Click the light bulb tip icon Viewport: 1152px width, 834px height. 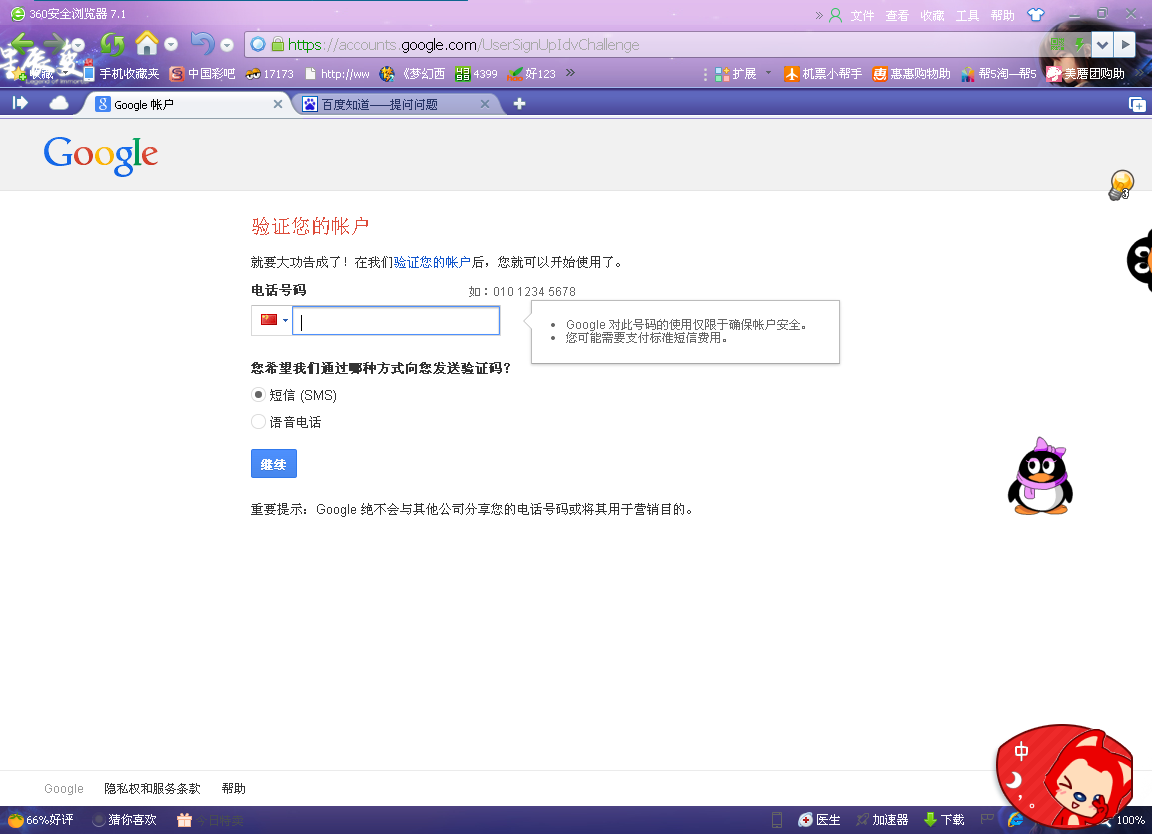click(x=1121, y=185)
